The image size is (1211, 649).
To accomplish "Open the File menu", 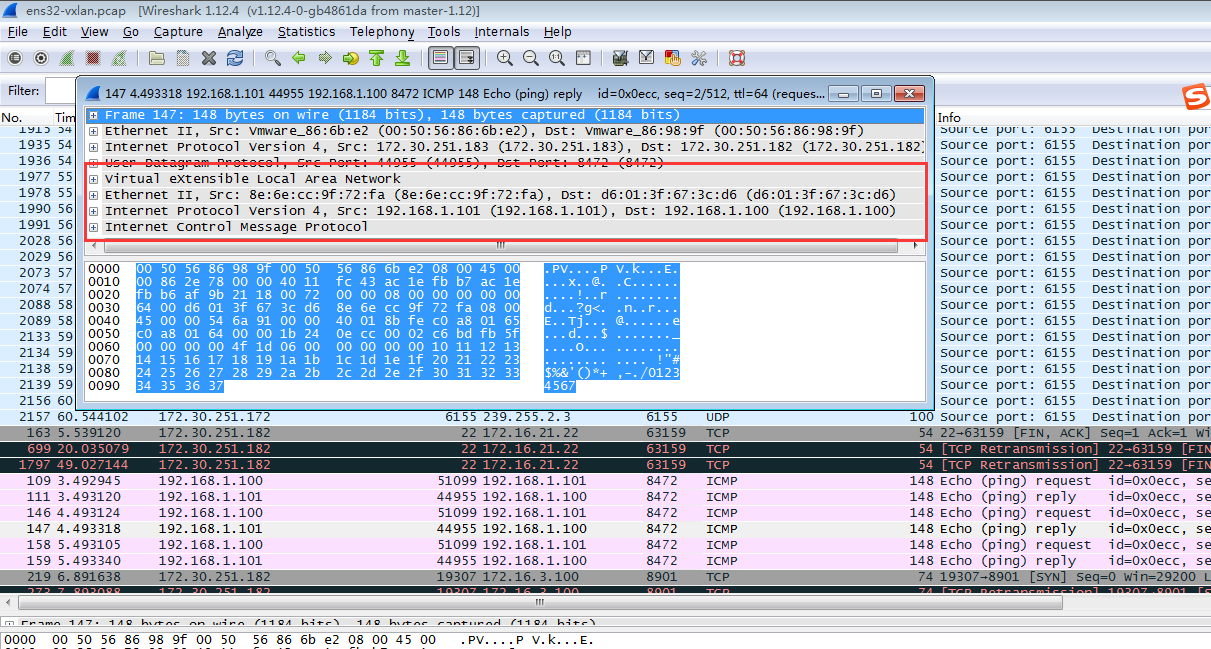I will [x=17, y=32].
